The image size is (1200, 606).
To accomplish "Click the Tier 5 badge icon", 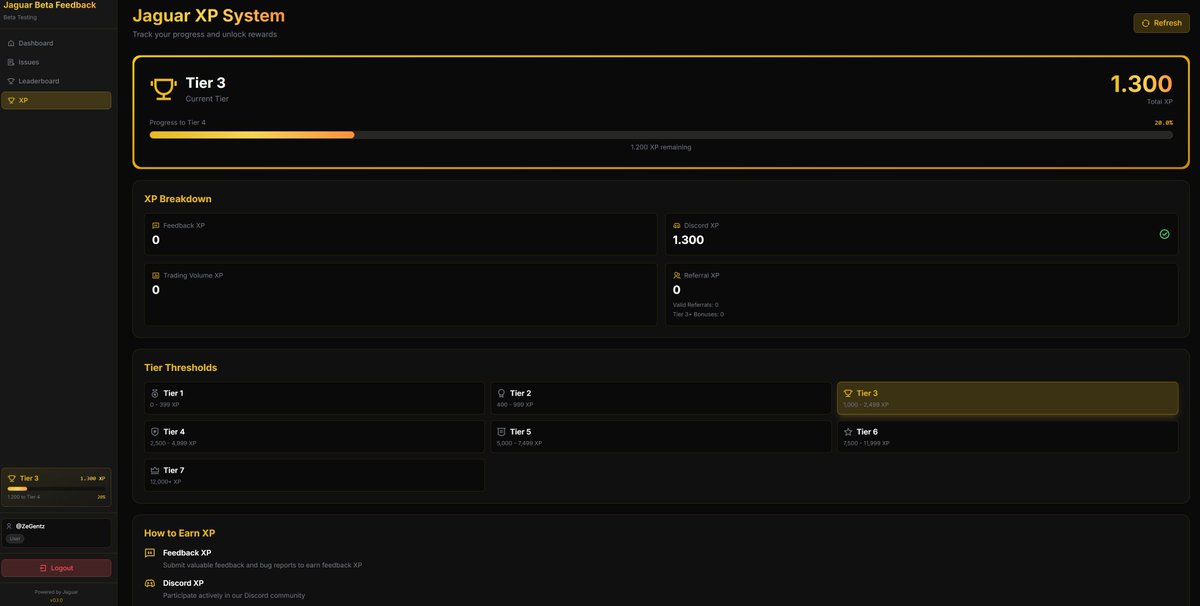I will click(x=501, y=432).
